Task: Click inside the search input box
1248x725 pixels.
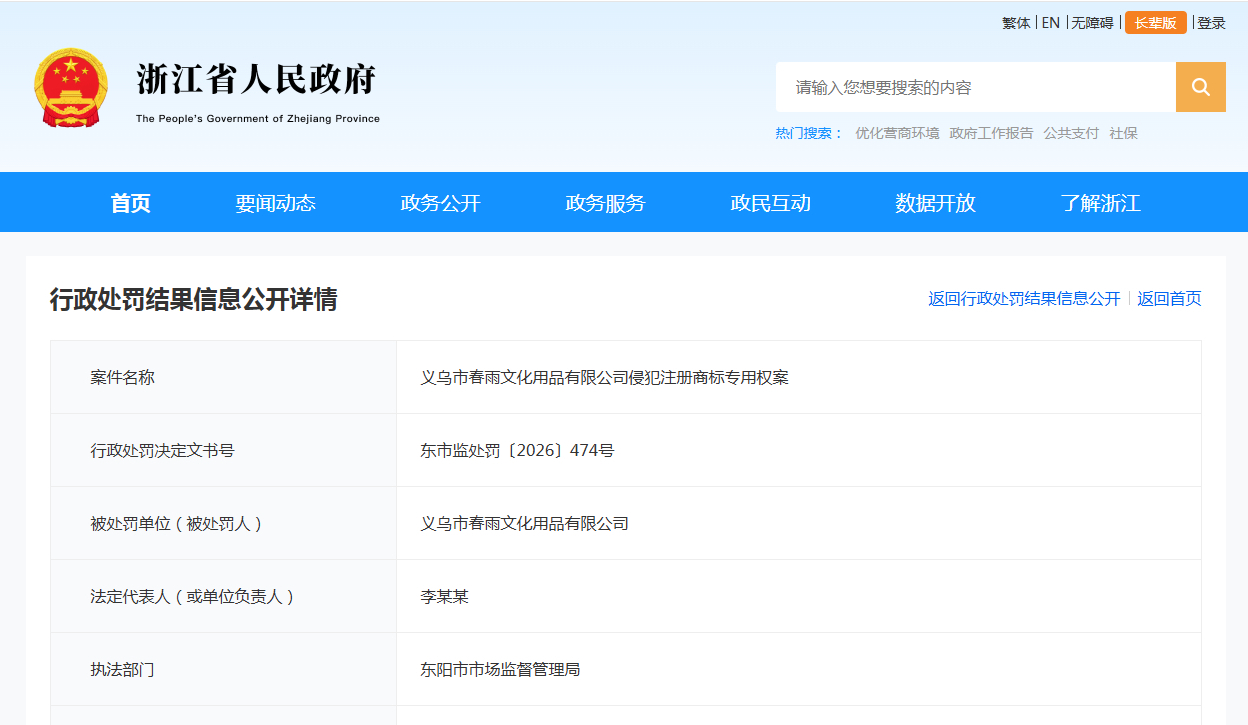Action: (975, 87)
